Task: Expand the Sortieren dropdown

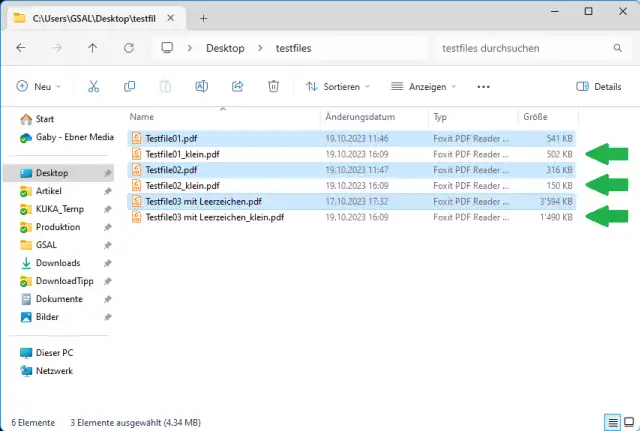Action: (338, 87)
